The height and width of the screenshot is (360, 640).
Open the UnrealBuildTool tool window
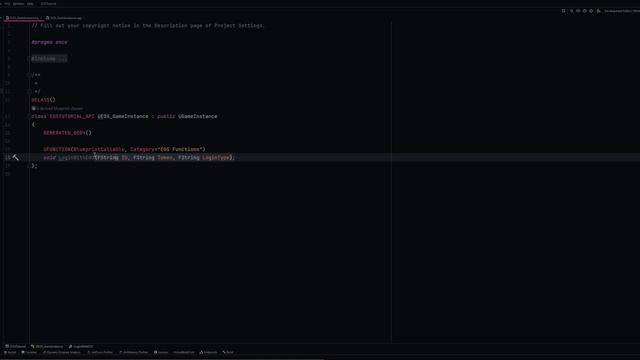tap(184, 352)
